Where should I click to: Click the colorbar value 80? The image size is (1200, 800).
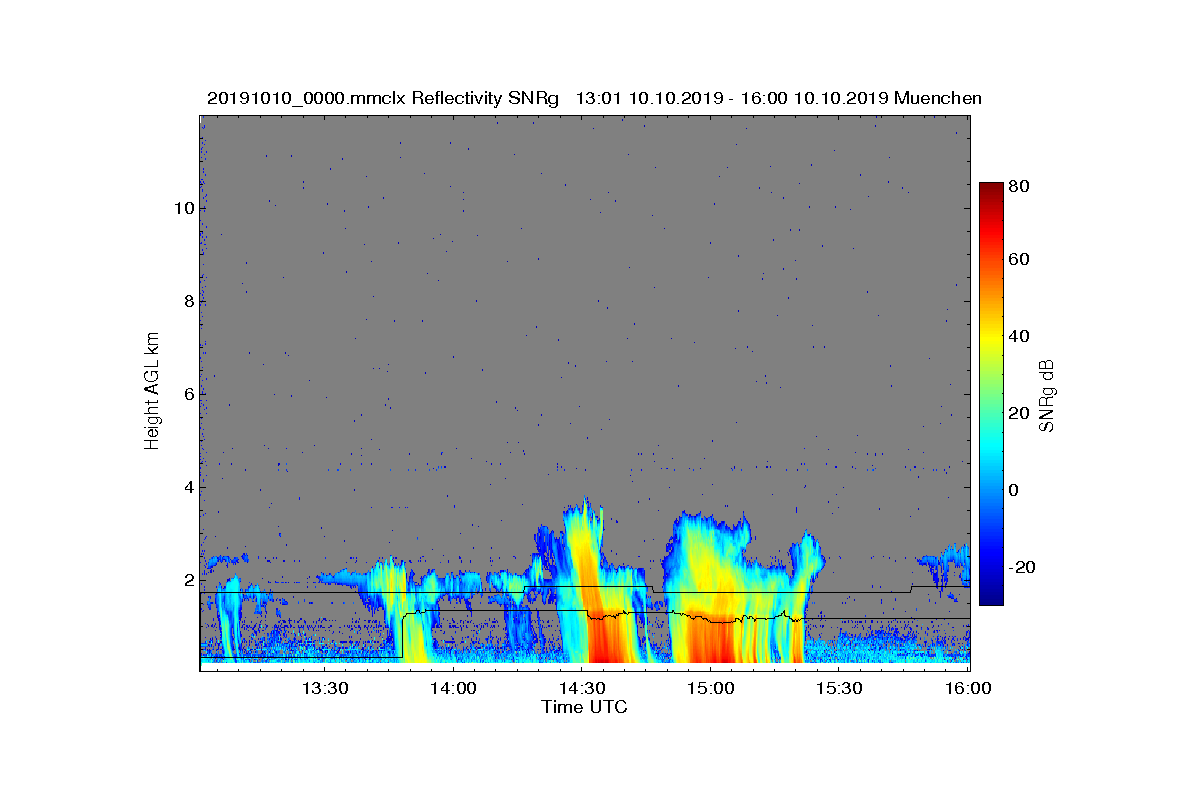coord(1020,186)
